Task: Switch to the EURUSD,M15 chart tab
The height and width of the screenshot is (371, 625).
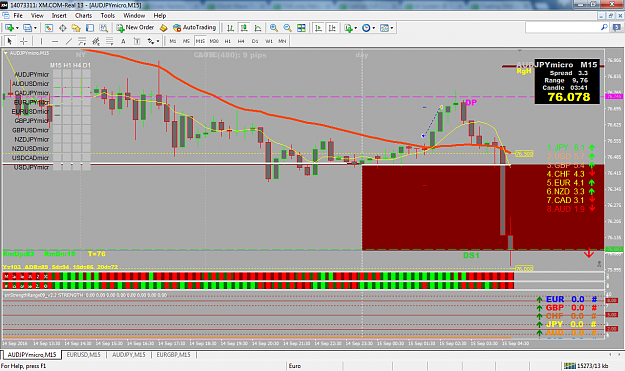Action: [83, 355]
